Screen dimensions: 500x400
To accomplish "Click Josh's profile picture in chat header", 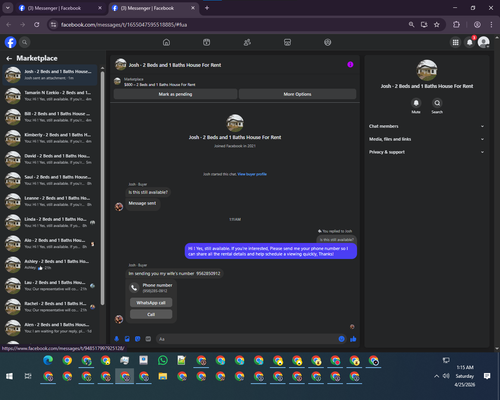I will [121, 65].
